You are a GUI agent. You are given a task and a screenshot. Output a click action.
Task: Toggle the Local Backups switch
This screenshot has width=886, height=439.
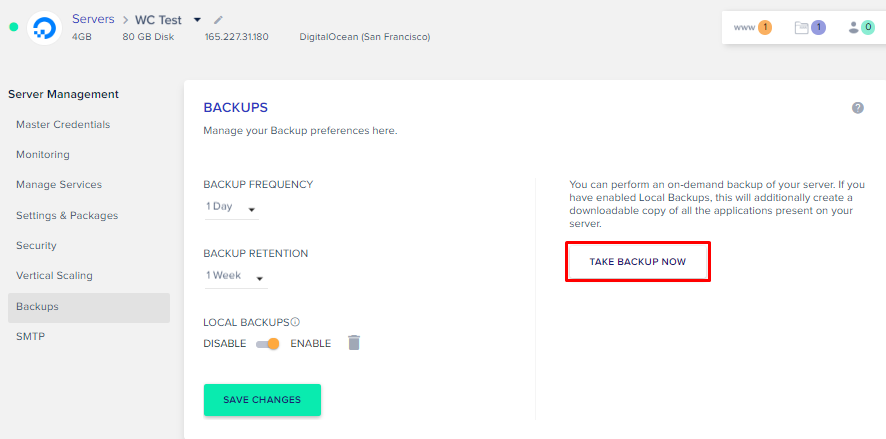tap(268, 344)
